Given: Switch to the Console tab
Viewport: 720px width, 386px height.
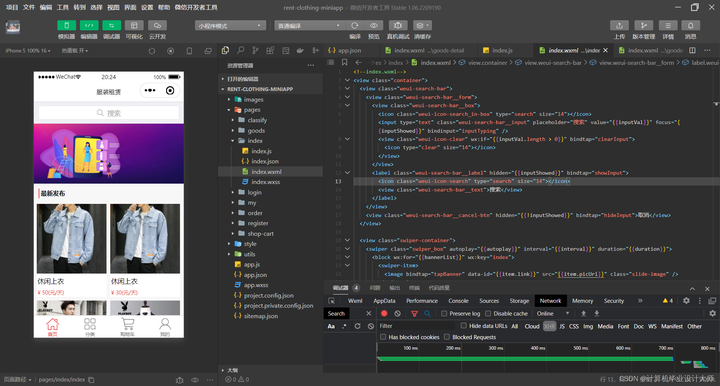Looking at the screenshot, I should (x=458, y=301).
